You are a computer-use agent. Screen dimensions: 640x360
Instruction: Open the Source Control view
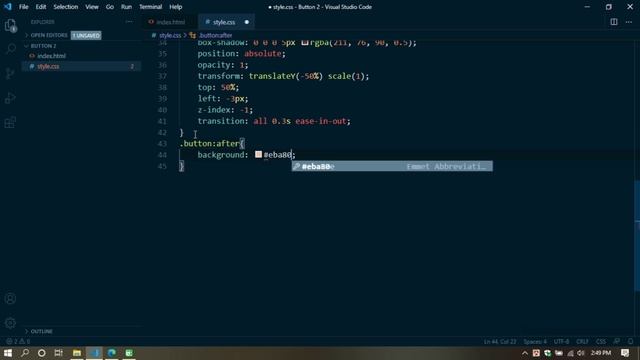(11, 73)
